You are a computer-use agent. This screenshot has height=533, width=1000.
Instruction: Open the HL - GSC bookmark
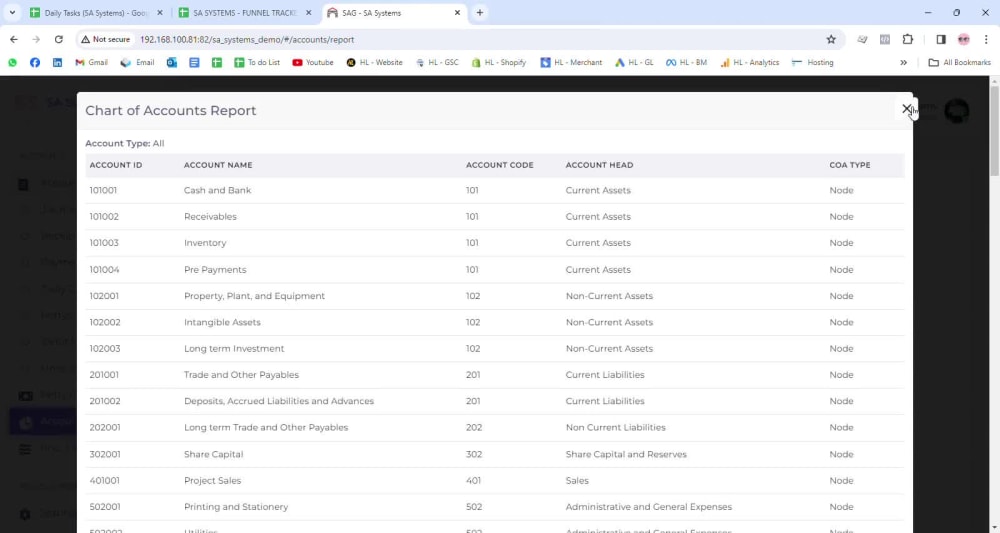click(437, 62)
